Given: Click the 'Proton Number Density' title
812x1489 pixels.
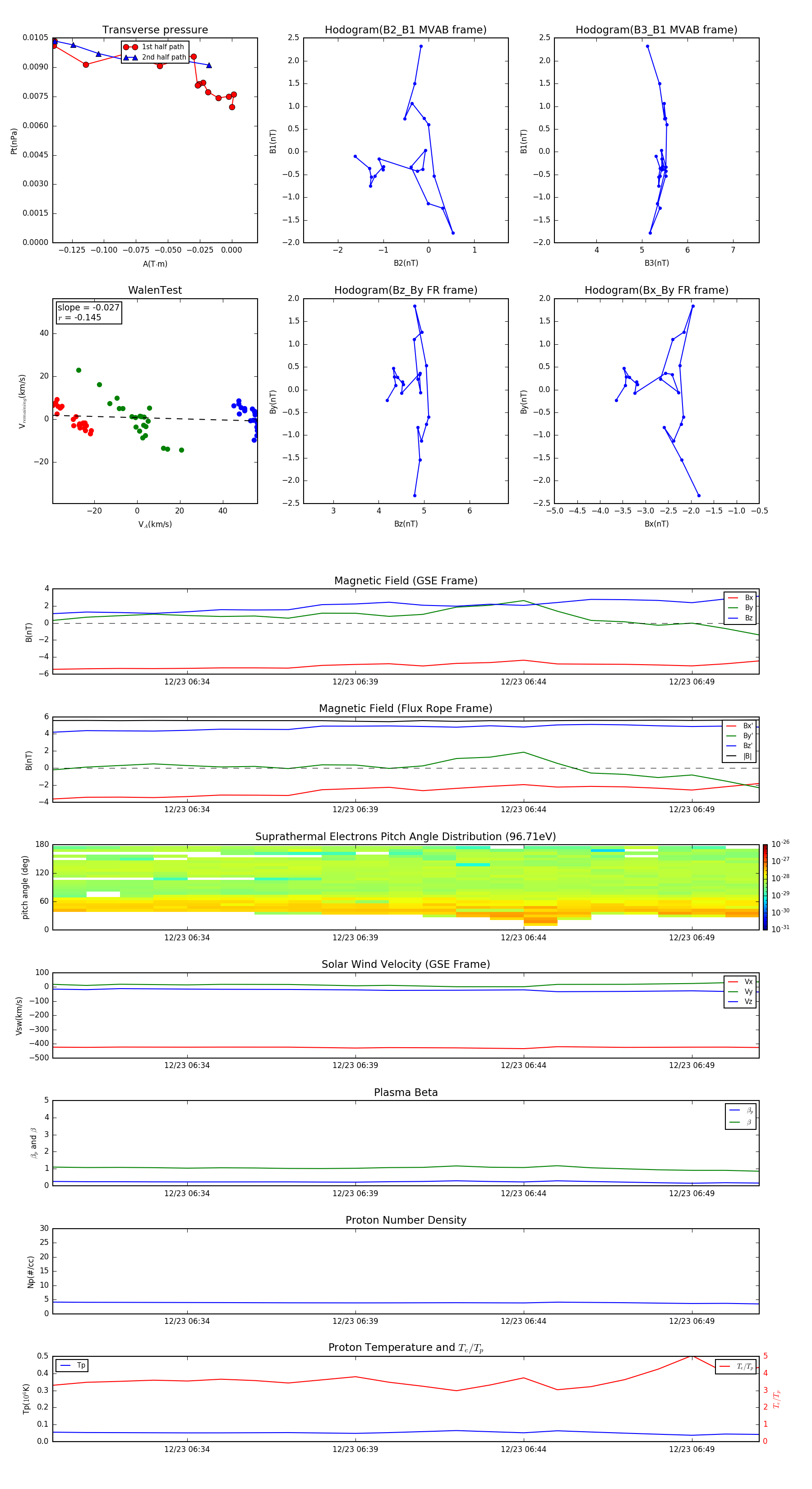Looking at the screenshot, I should click(x=406, y=1220).
